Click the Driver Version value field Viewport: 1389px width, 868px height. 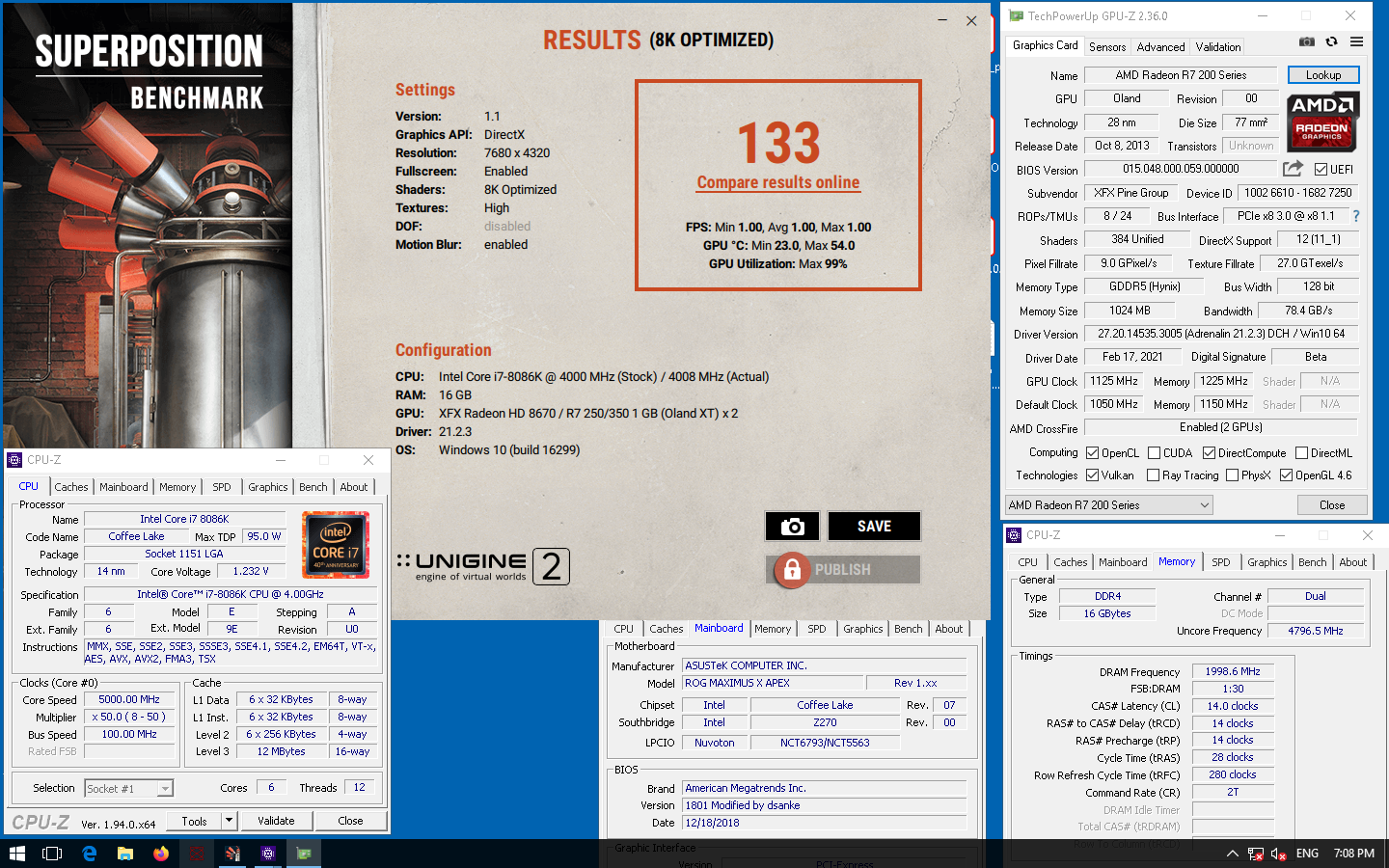(1221, 334)
